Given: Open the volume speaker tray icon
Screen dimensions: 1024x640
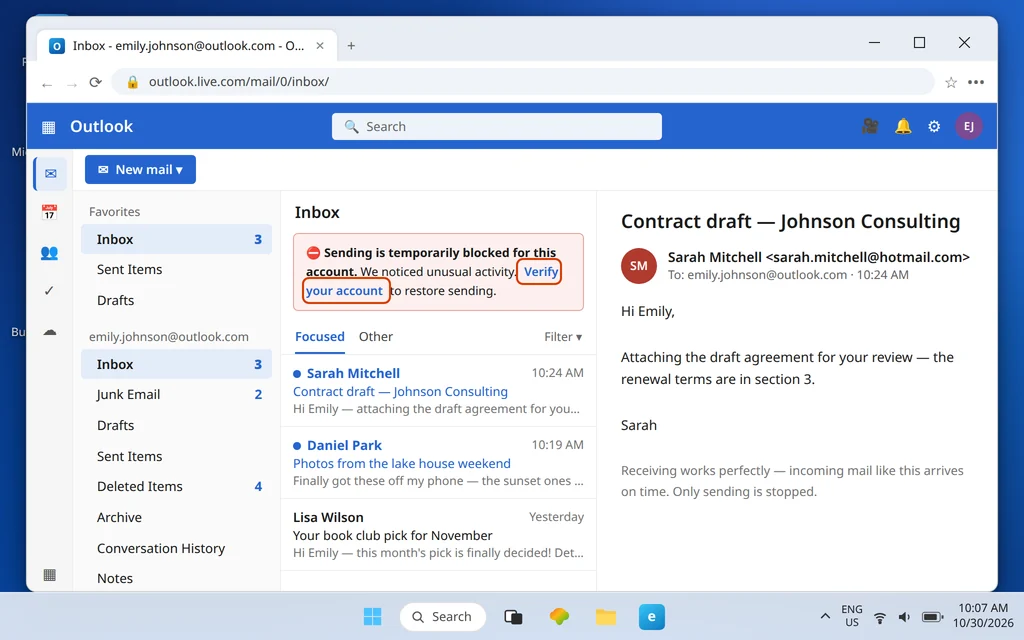Looking at the screenshot, I should point(904,617).
